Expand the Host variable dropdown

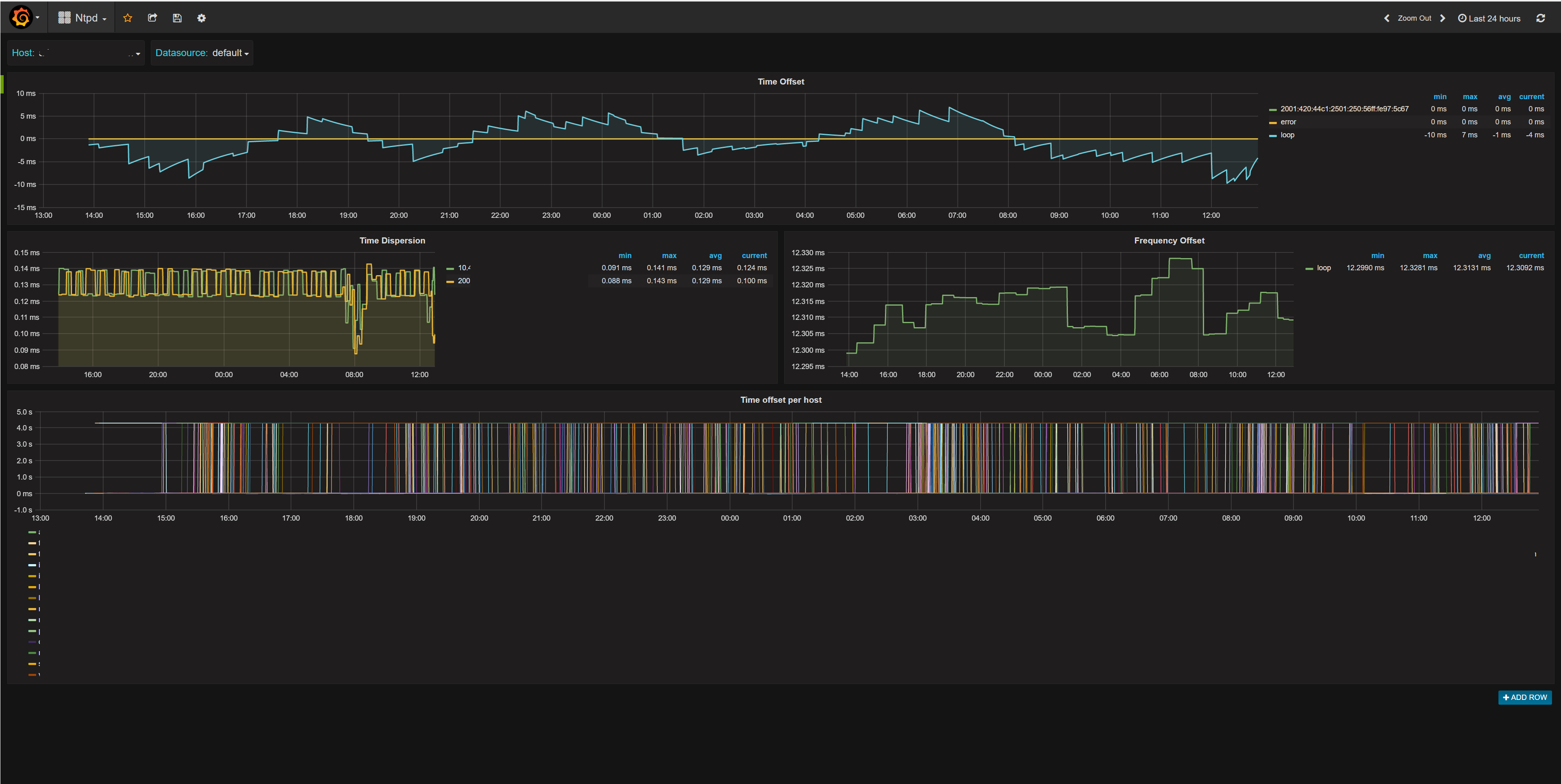click(76, 53)
